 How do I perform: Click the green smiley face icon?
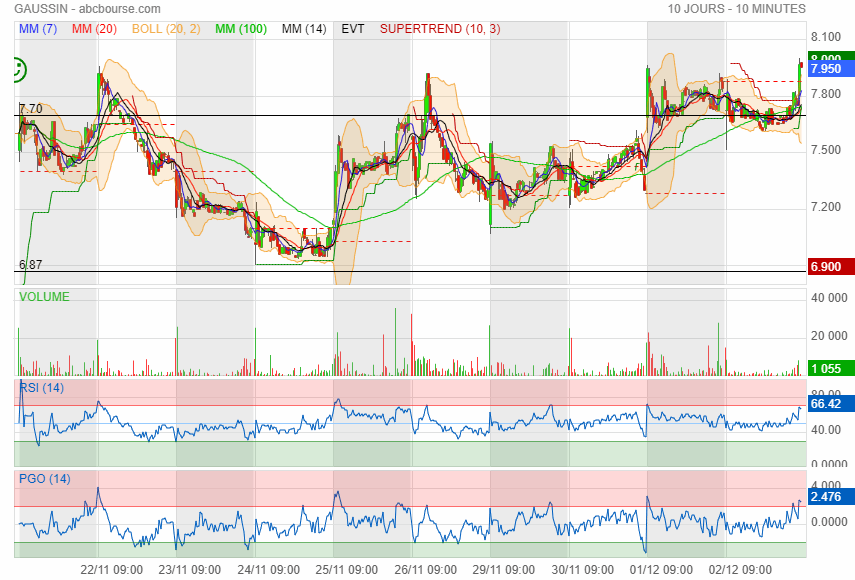pos(19,70)
